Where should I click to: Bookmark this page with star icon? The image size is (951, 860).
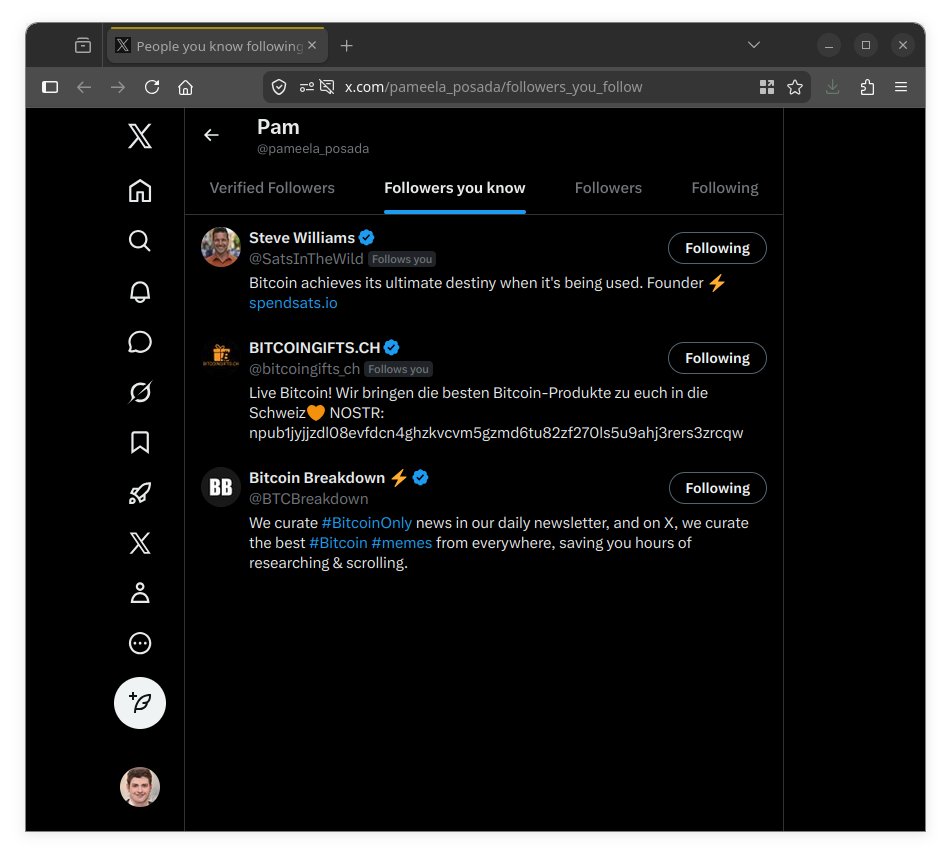(x=795, y=87)
